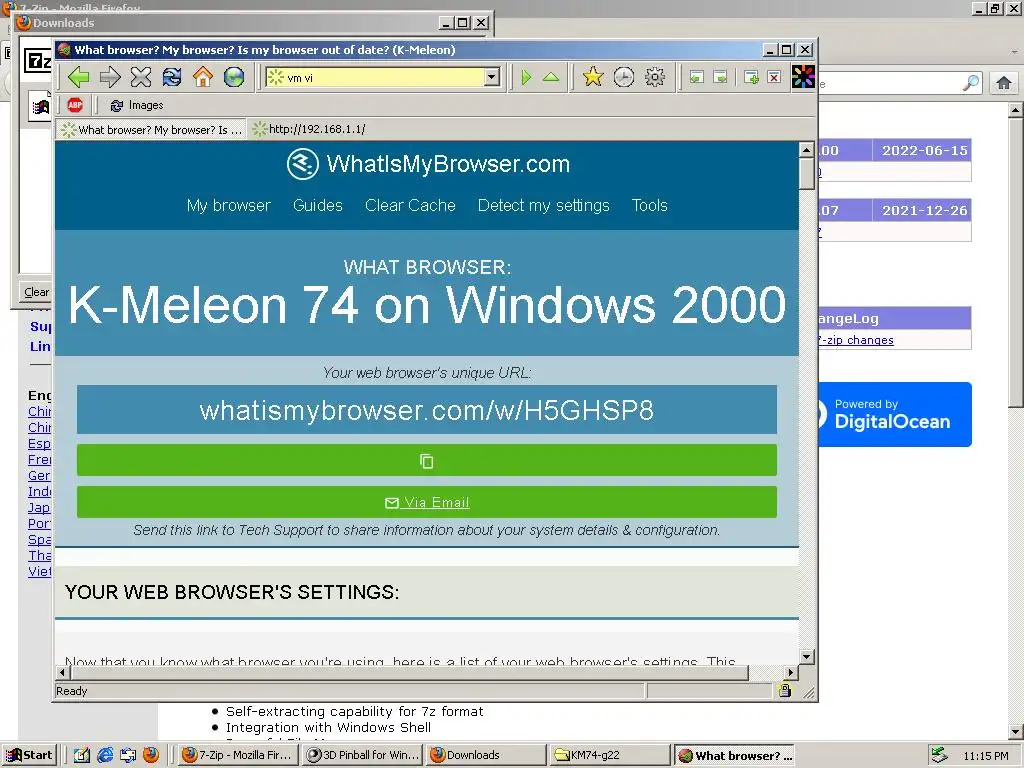
Task: Click Show Desktop icon in Quick Launch
Action: coord(81,755)
